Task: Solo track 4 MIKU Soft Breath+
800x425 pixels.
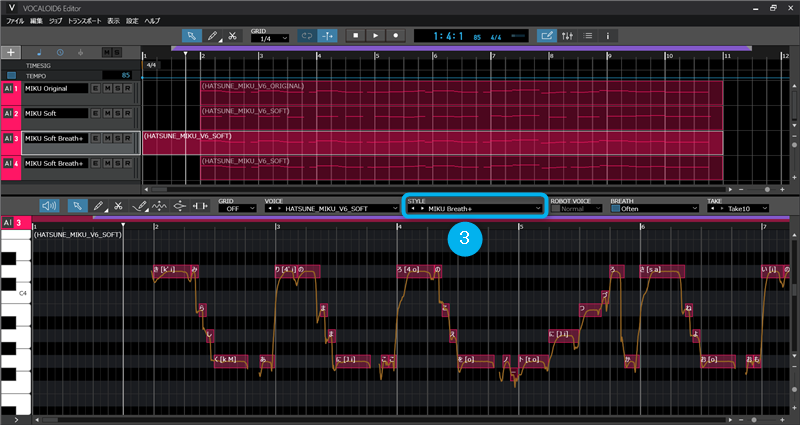Action: [x=117, y=163]
